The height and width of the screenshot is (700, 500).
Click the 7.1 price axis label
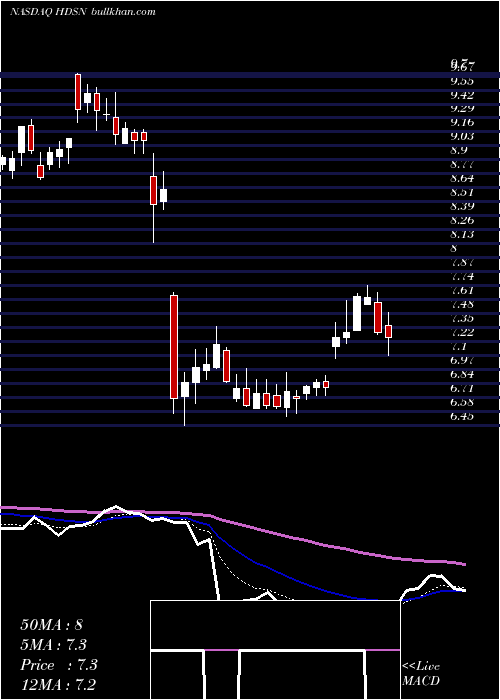click(x=458, y=346)
